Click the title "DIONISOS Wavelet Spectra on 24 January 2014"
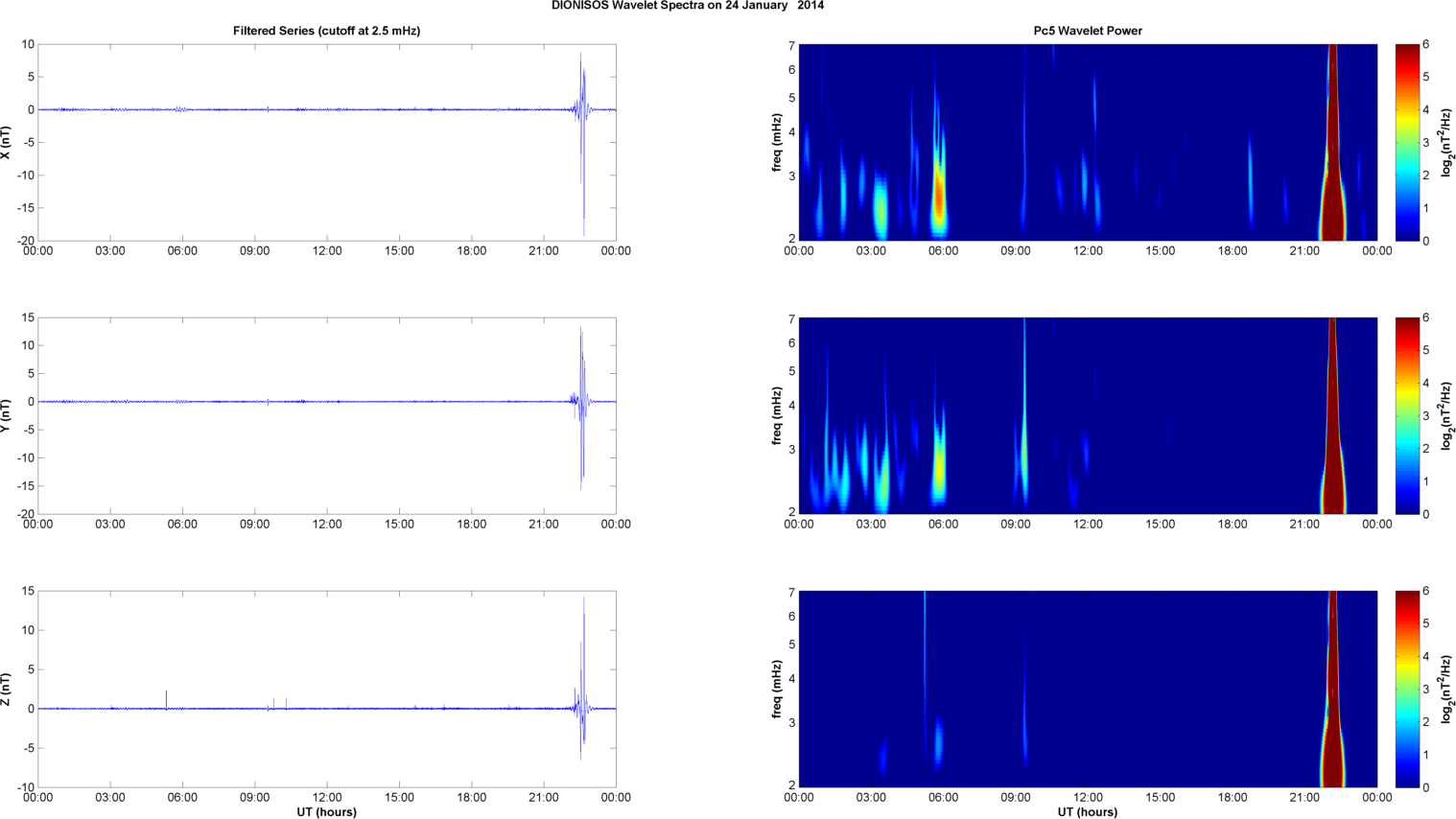 tap(687, 6)
